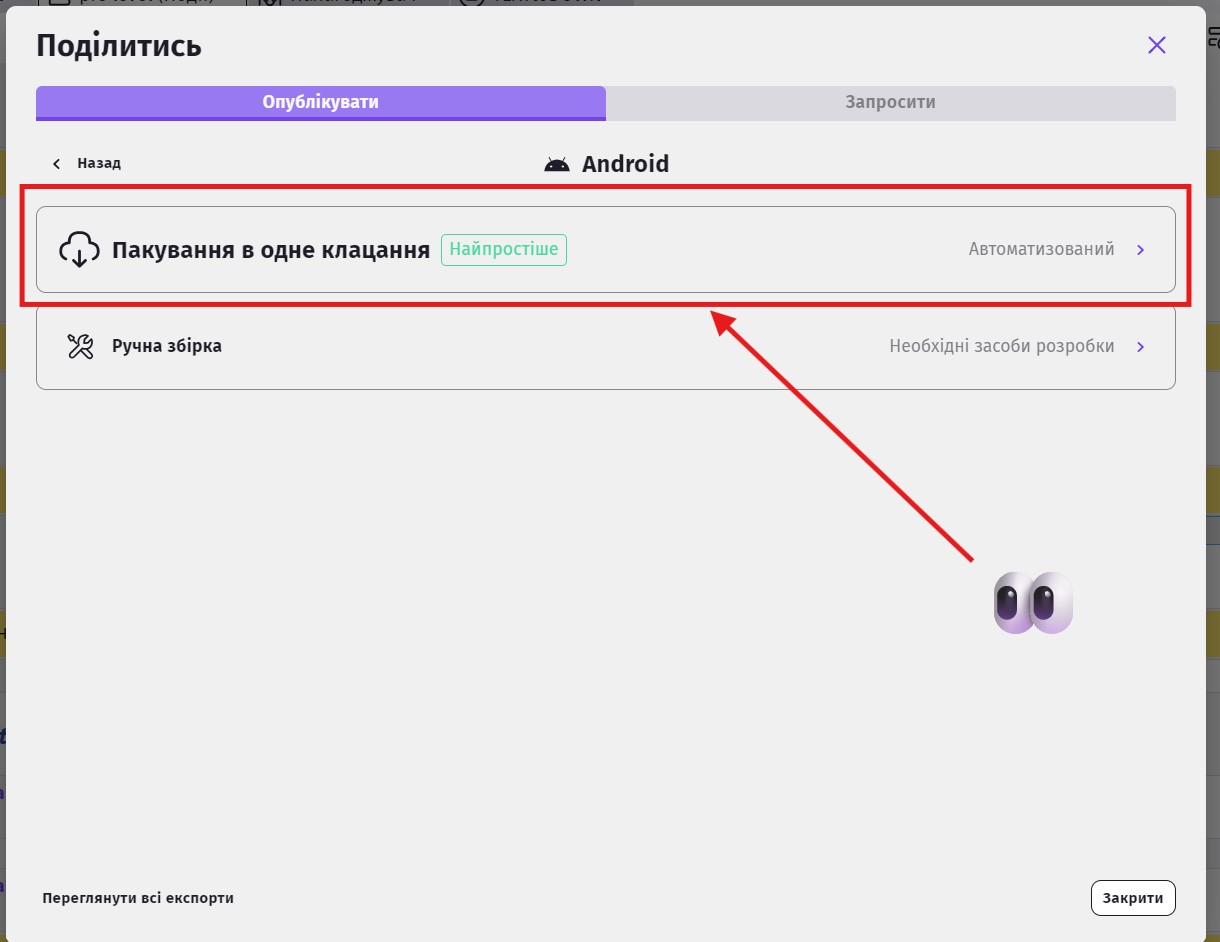Click the eyes emoji sticker
This screenshot has width=1220, height=942.
coord(1033,603)
